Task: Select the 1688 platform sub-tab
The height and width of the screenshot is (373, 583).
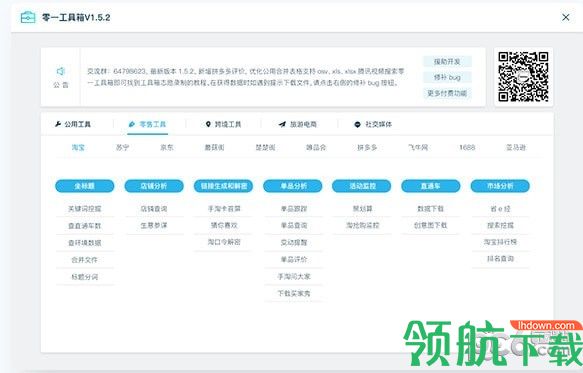Action: [x=467, y=148]
